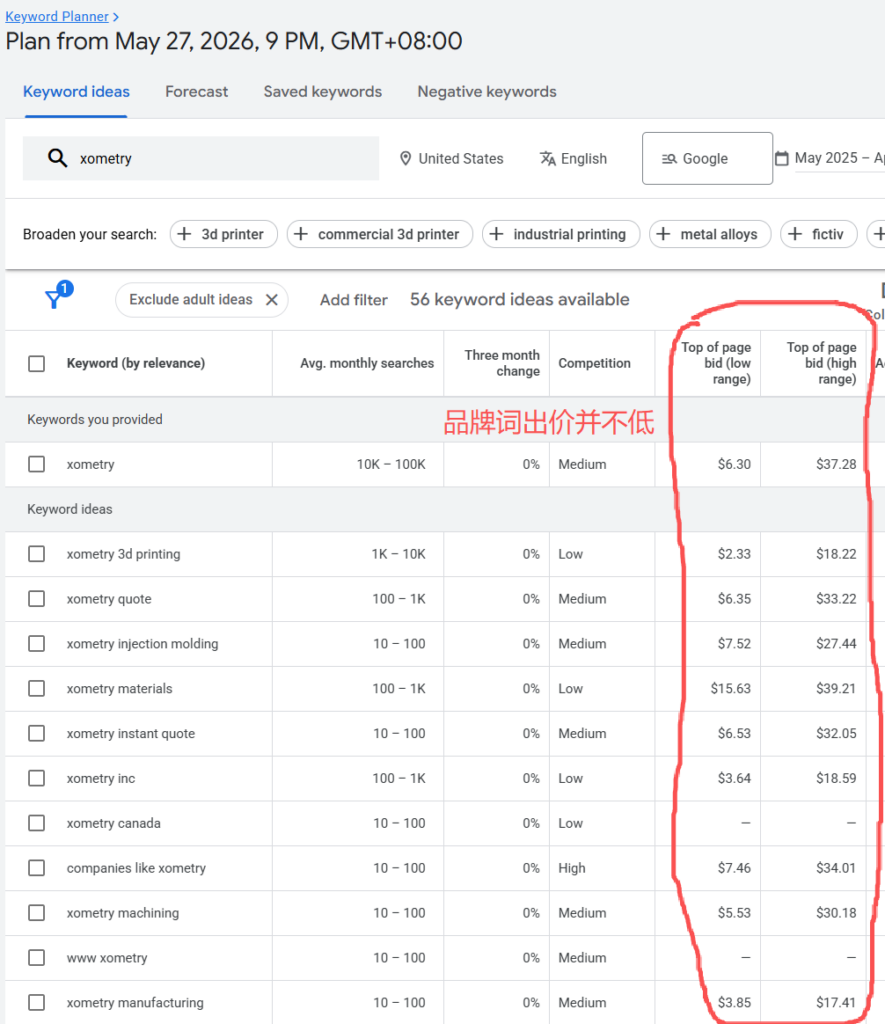Open the May 2025 date range picker
The image size is (885, 1024).
click(x=829, y=159)
